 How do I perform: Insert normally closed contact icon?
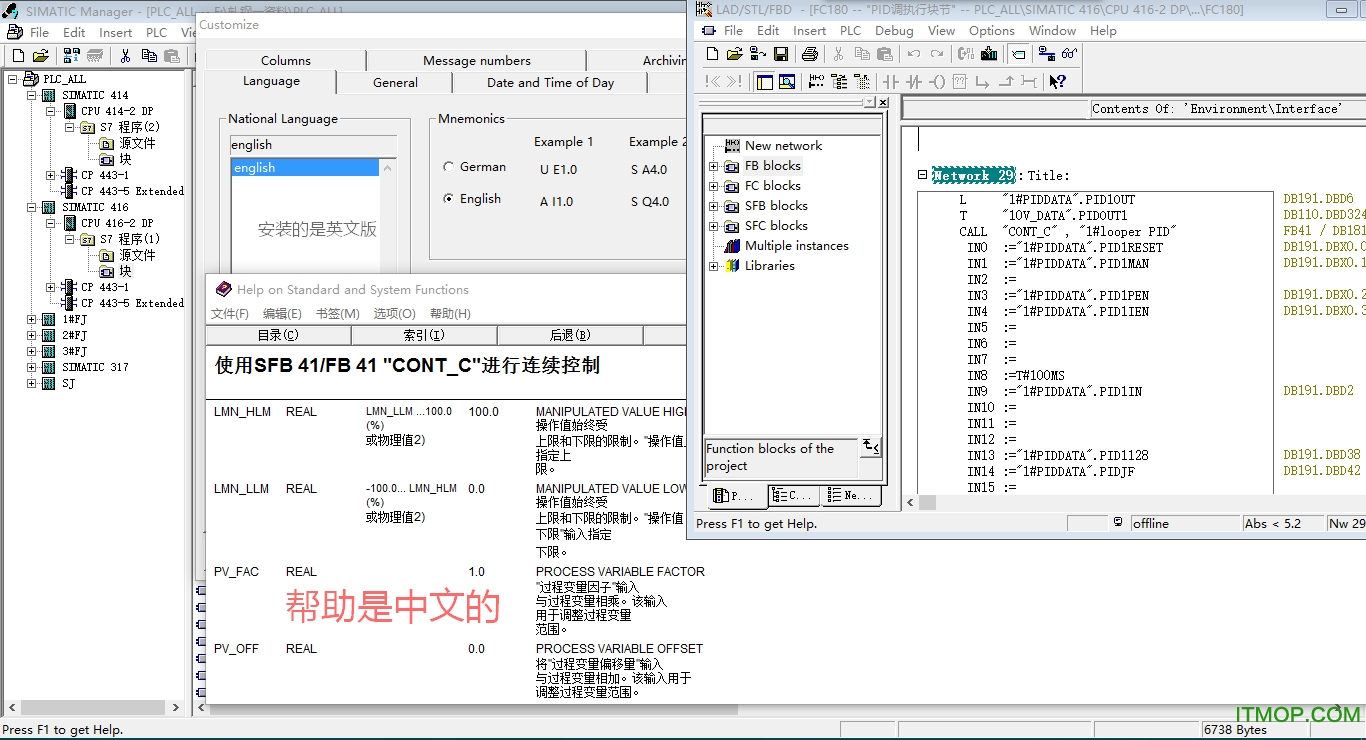pos(914,82)
